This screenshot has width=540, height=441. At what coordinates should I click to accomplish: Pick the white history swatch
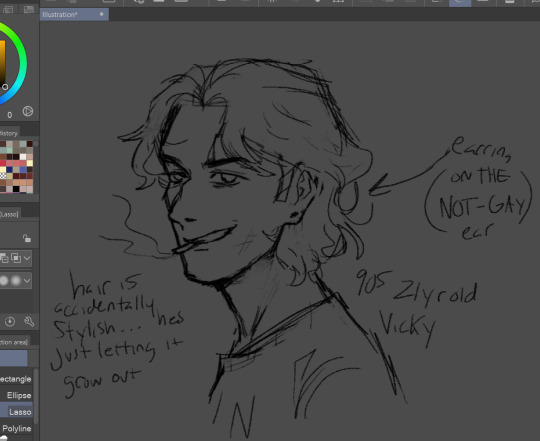tap(23, 157)
